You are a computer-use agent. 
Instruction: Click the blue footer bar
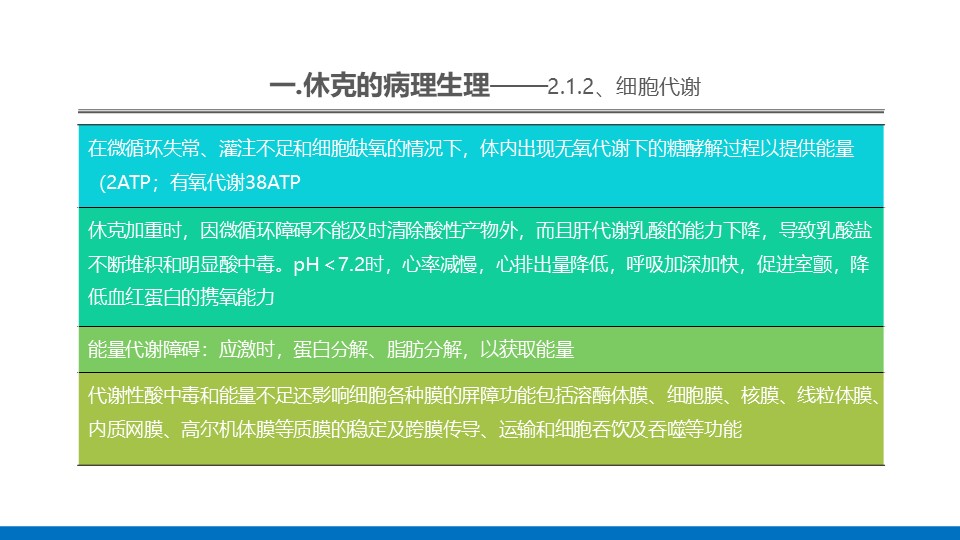[x=480, y=533]
